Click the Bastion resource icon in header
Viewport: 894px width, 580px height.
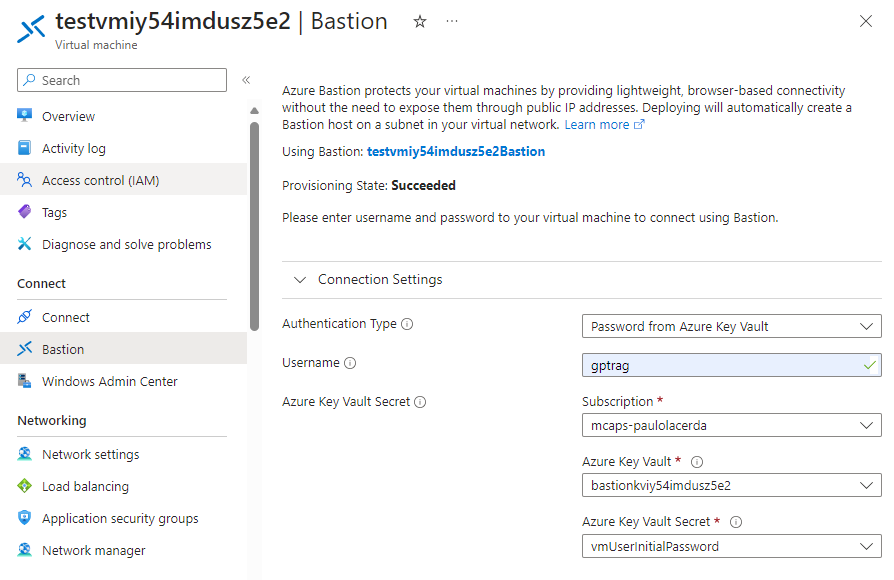pos(31,29)
